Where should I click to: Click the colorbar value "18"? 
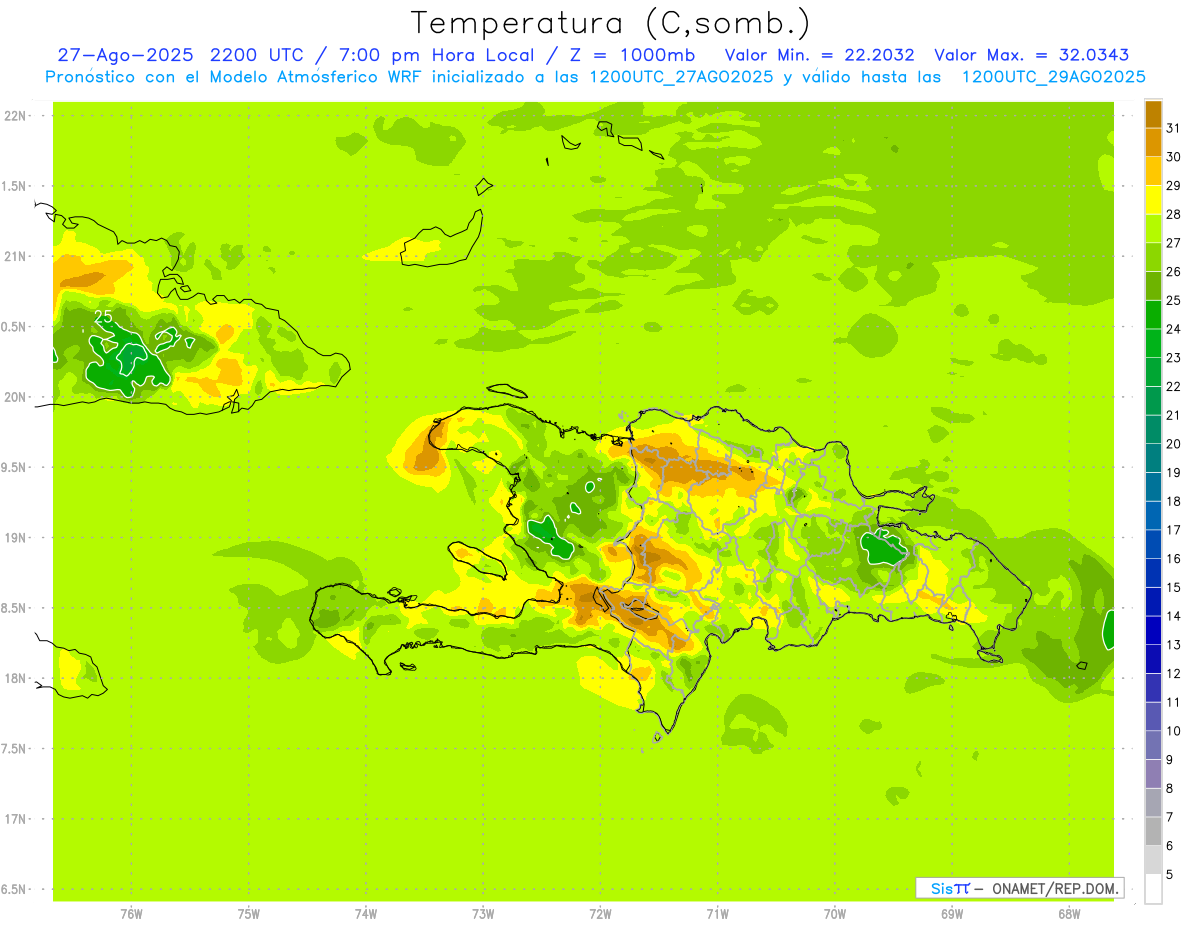coord(1173,501)
